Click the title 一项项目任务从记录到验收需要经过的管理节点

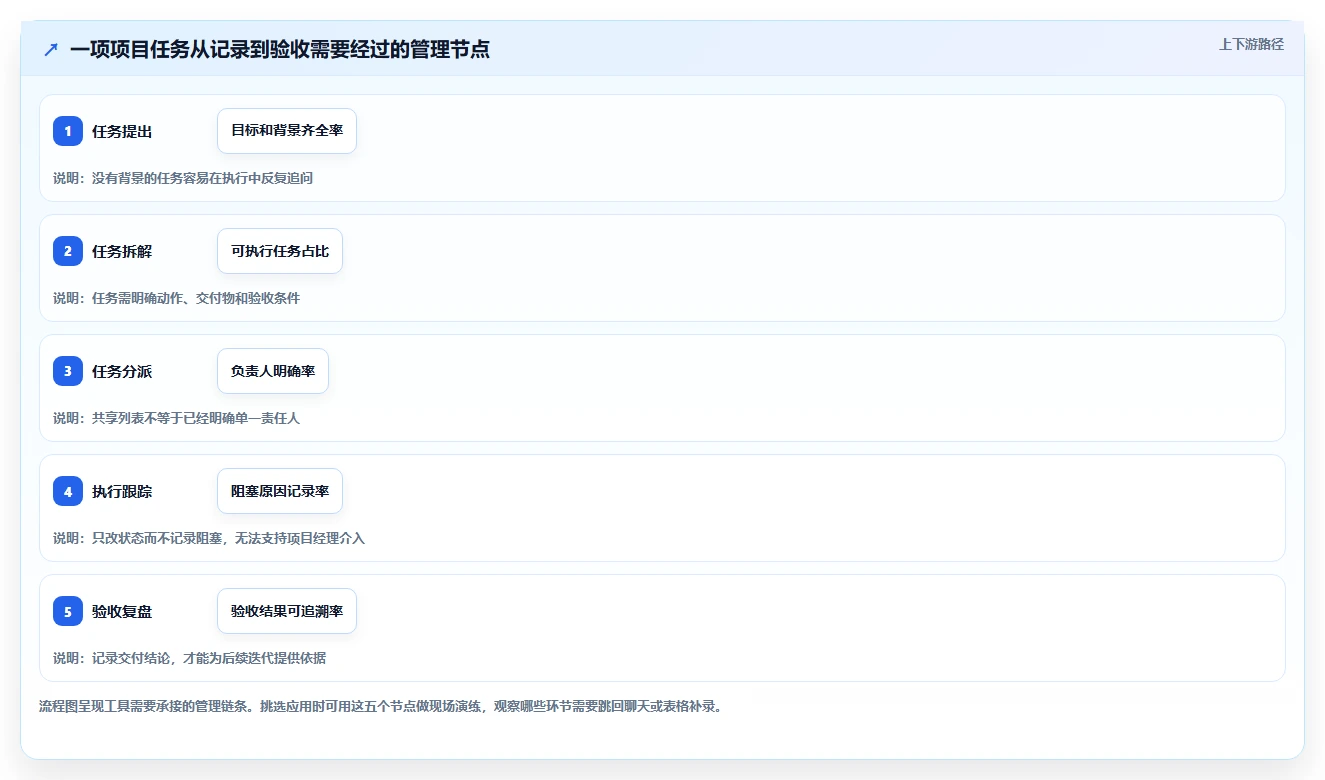[x=280, y=49]
